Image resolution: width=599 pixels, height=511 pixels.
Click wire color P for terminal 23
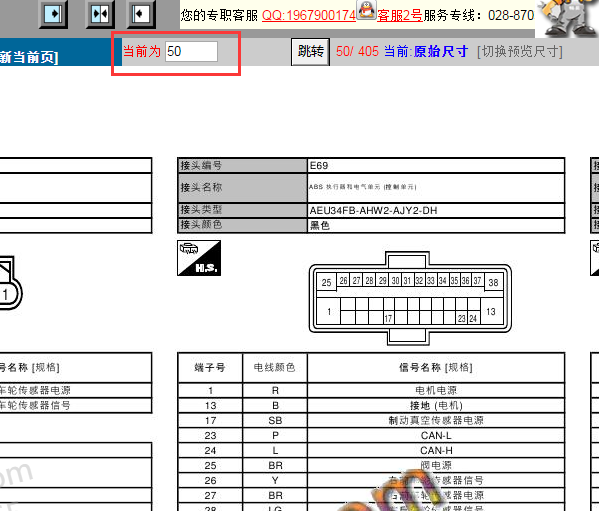point(275,435)
